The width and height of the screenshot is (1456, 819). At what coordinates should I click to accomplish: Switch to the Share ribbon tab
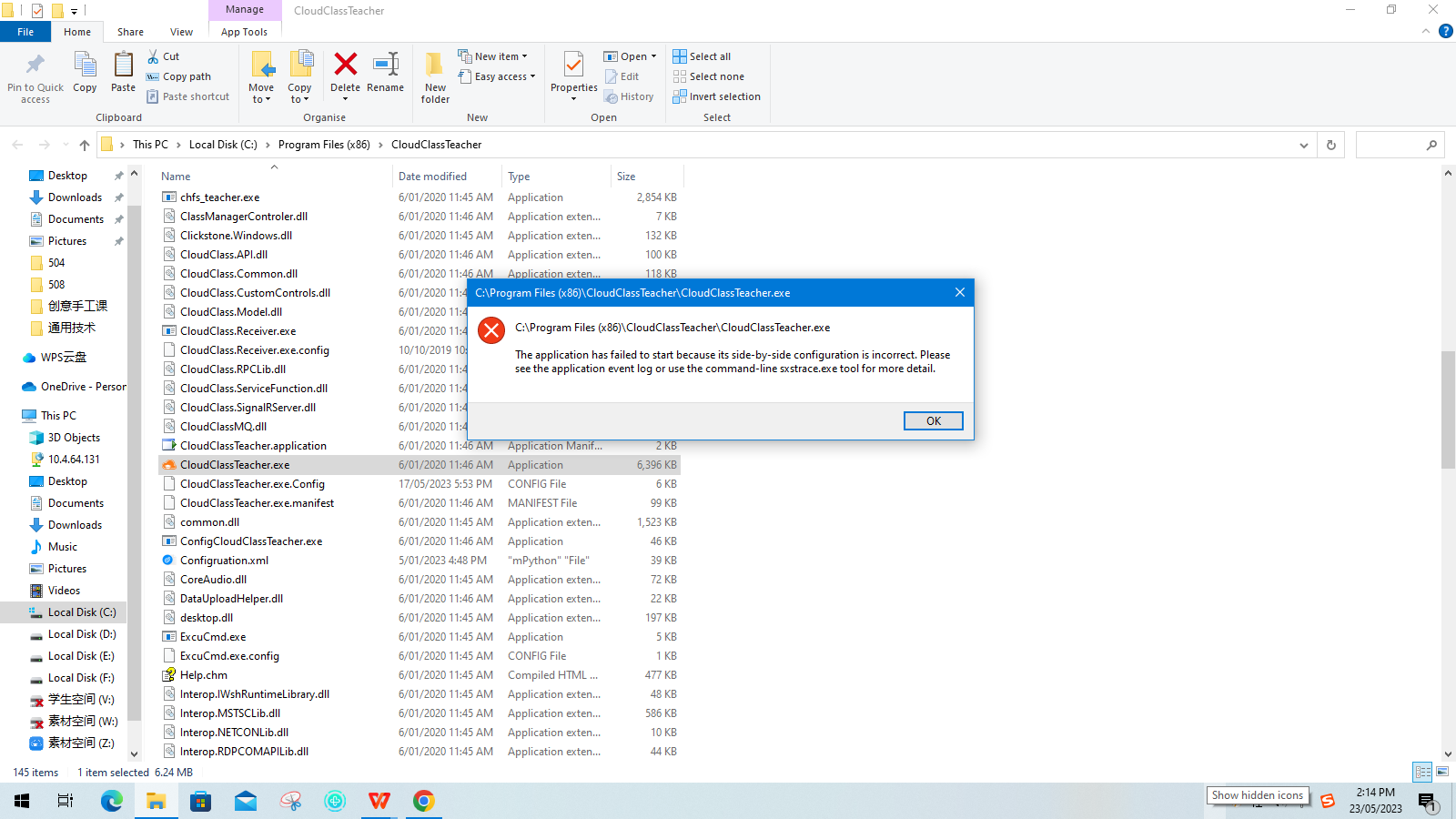[x=130, y=32]
